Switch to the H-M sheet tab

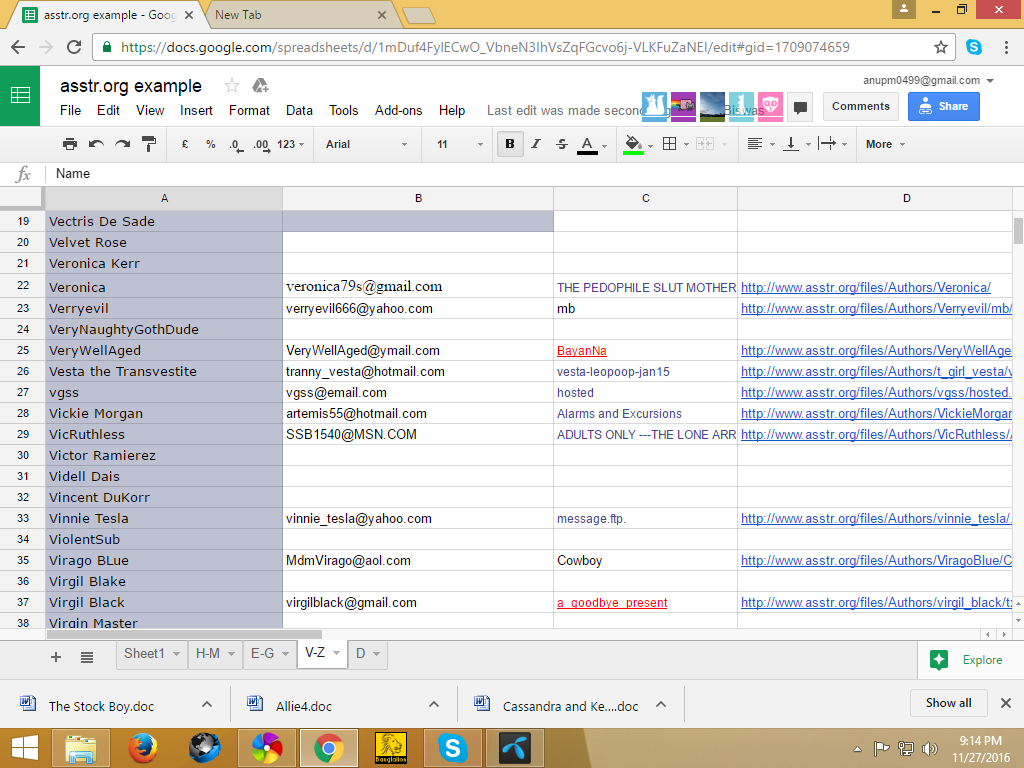(208, 654)
